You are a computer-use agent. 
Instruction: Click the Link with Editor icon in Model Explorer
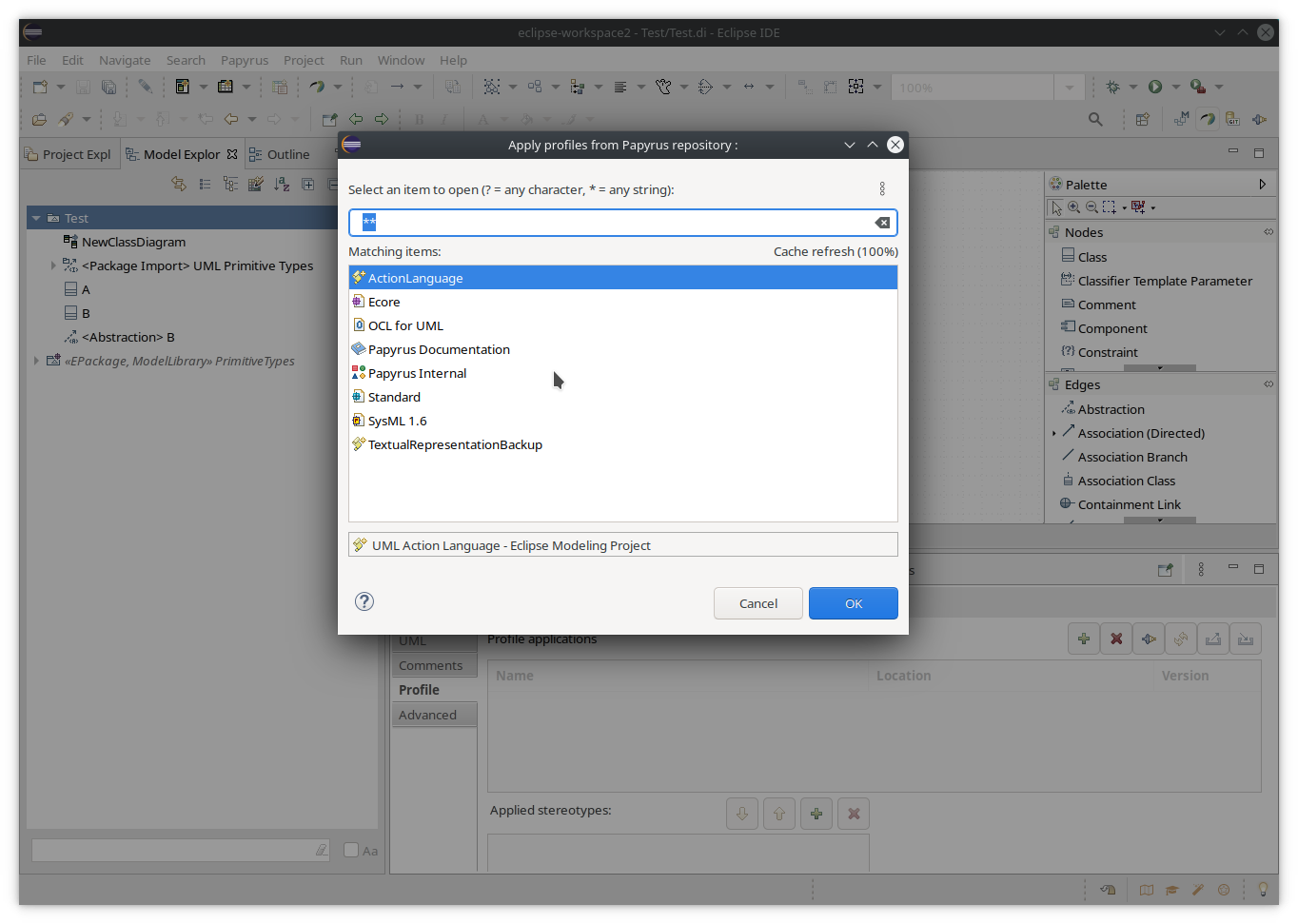click(x=179, y=184)
